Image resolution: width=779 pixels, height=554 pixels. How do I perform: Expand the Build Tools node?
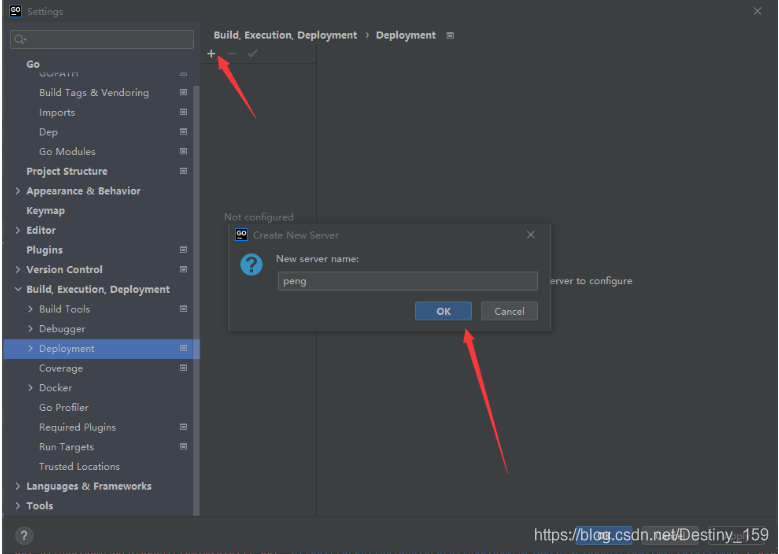coord(30,309)
